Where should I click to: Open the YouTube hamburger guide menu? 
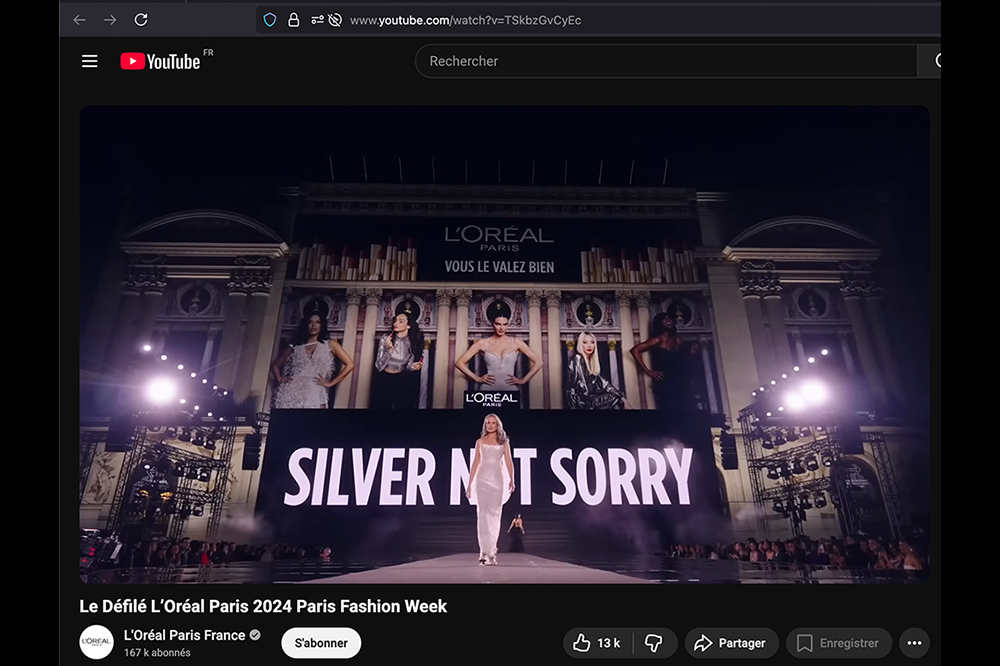(90, 61)
